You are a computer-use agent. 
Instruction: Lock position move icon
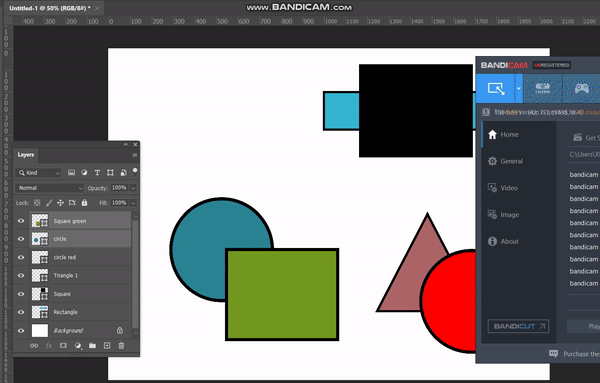pyautogui.click(x=60, y=203)
